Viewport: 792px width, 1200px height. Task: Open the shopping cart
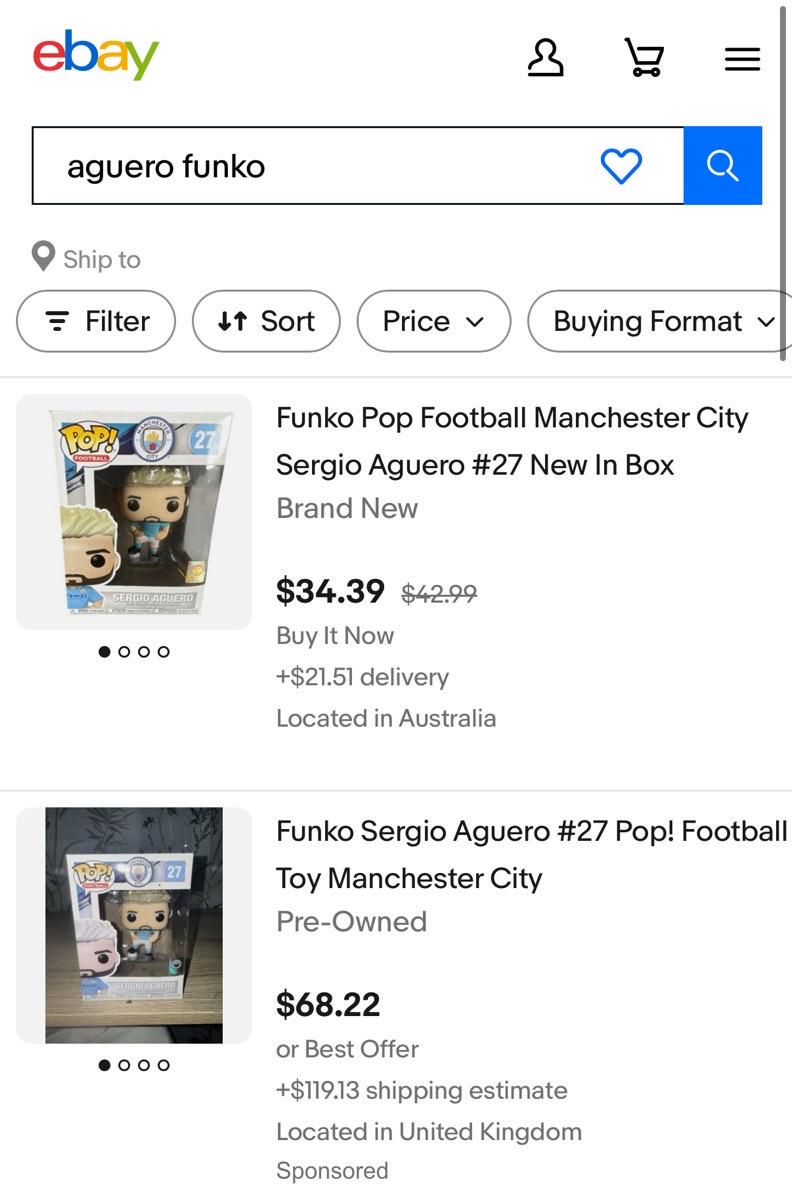(643, 58)
